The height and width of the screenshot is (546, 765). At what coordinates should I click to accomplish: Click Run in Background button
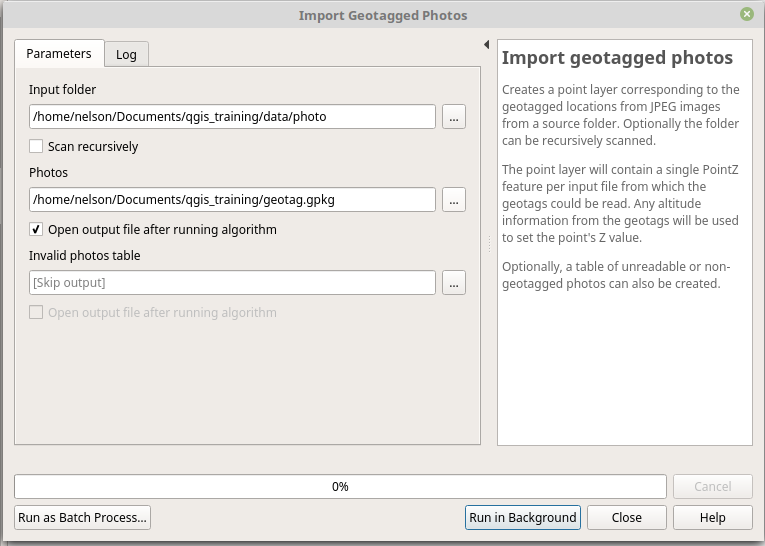tap(523, 517)
